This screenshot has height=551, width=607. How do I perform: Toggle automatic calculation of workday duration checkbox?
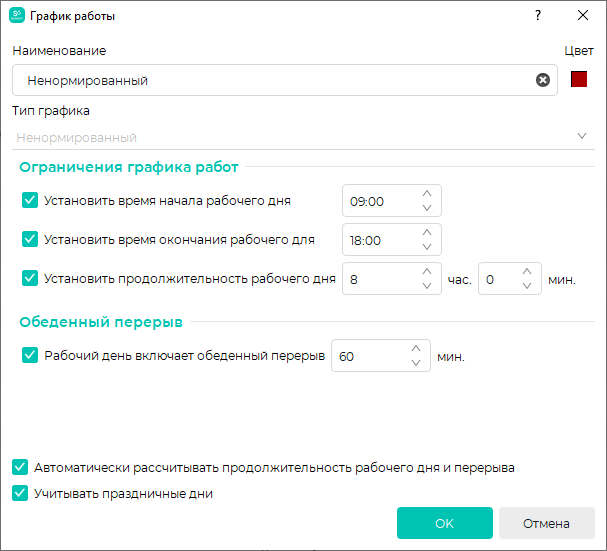20,467
